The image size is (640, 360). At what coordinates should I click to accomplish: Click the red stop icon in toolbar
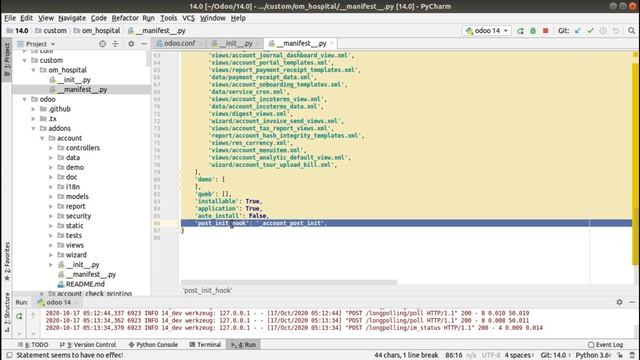545,31
